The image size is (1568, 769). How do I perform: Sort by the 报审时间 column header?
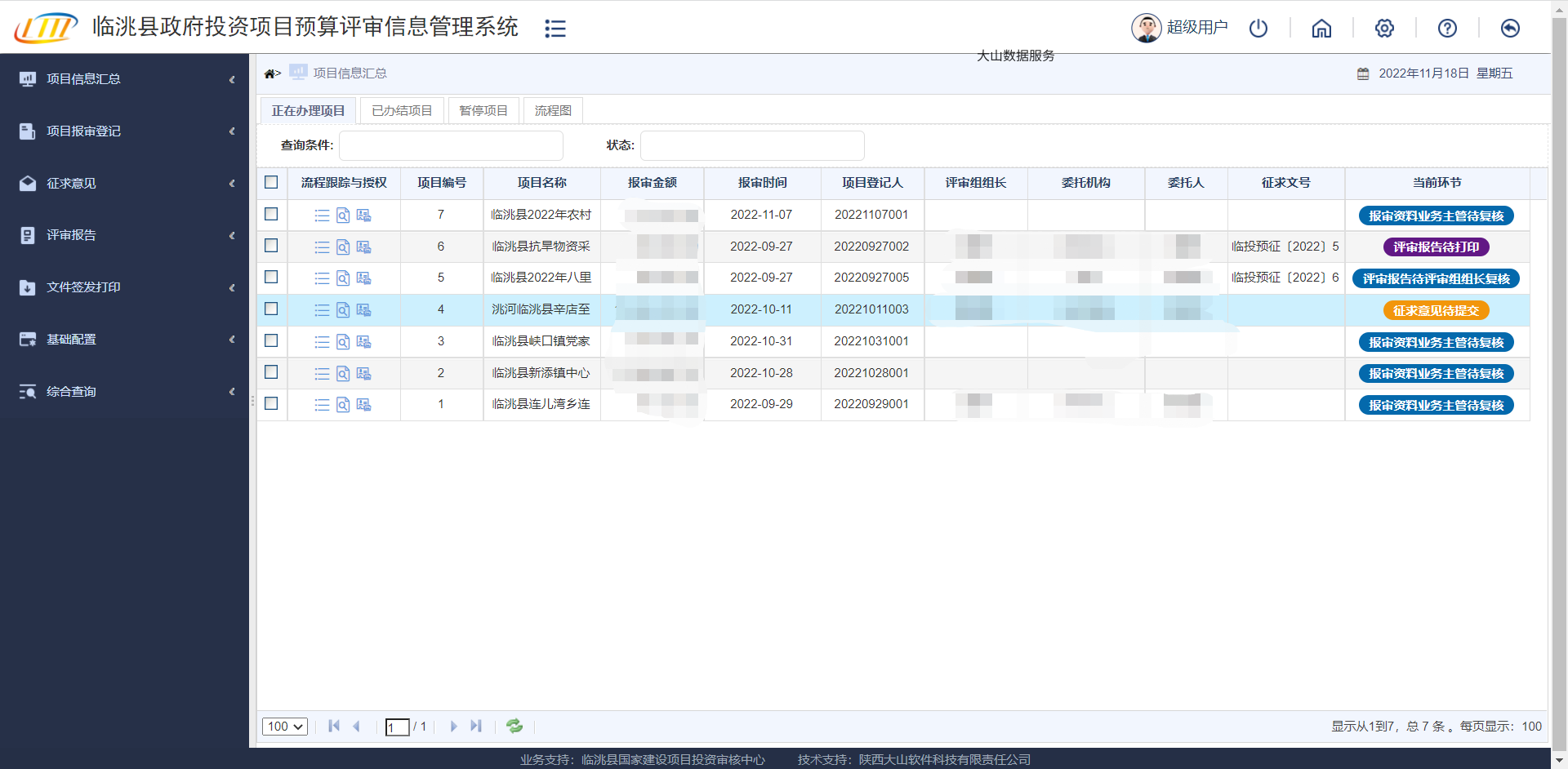[x=762, y=183]
